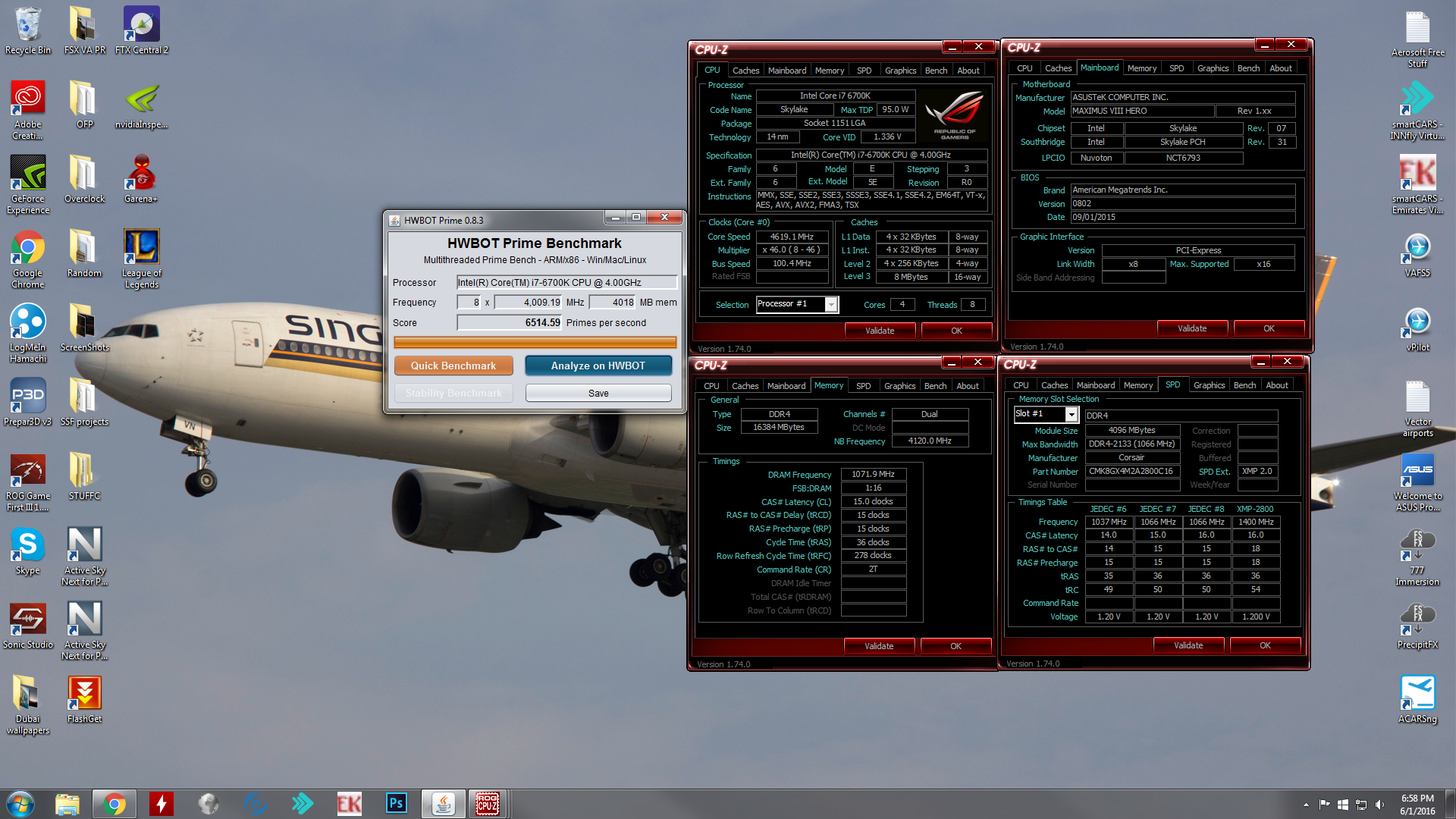
Task: Launch Skype desktop shortcut
Action: point(28,551)
